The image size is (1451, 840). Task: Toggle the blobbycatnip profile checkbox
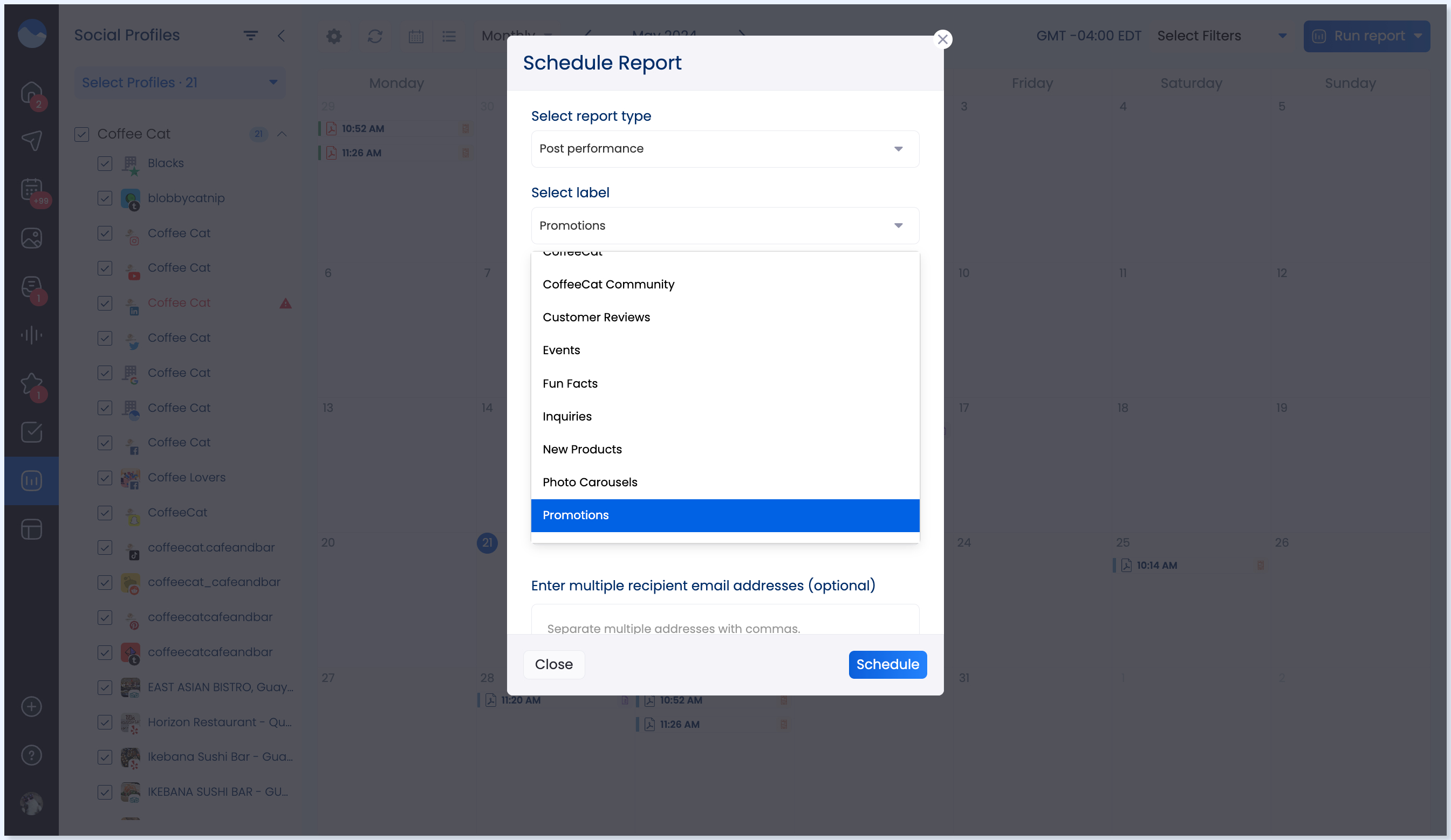[105, 198]
